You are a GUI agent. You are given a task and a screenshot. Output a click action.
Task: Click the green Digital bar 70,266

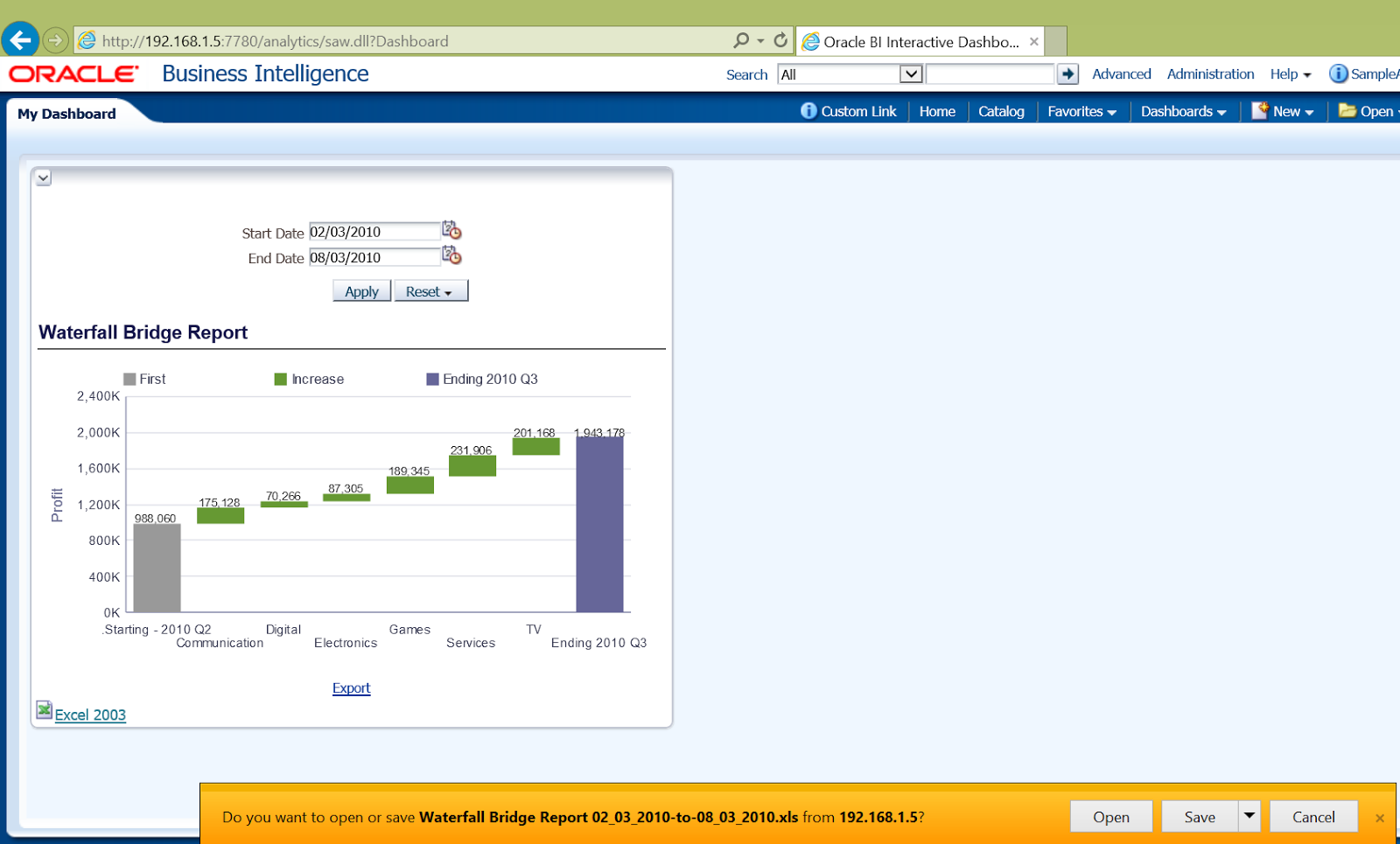click(283, 505)
